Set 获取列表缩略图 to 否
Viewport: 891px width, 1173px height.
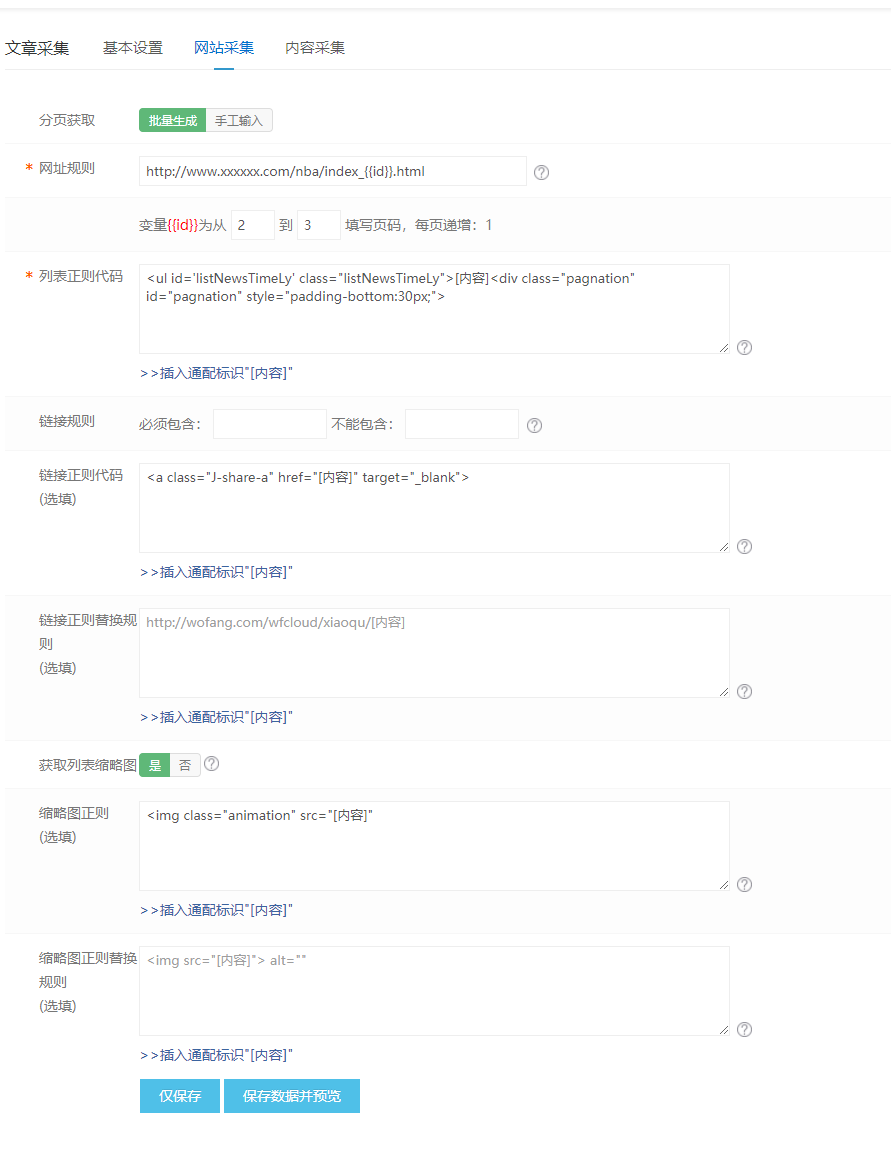(185, 765)
